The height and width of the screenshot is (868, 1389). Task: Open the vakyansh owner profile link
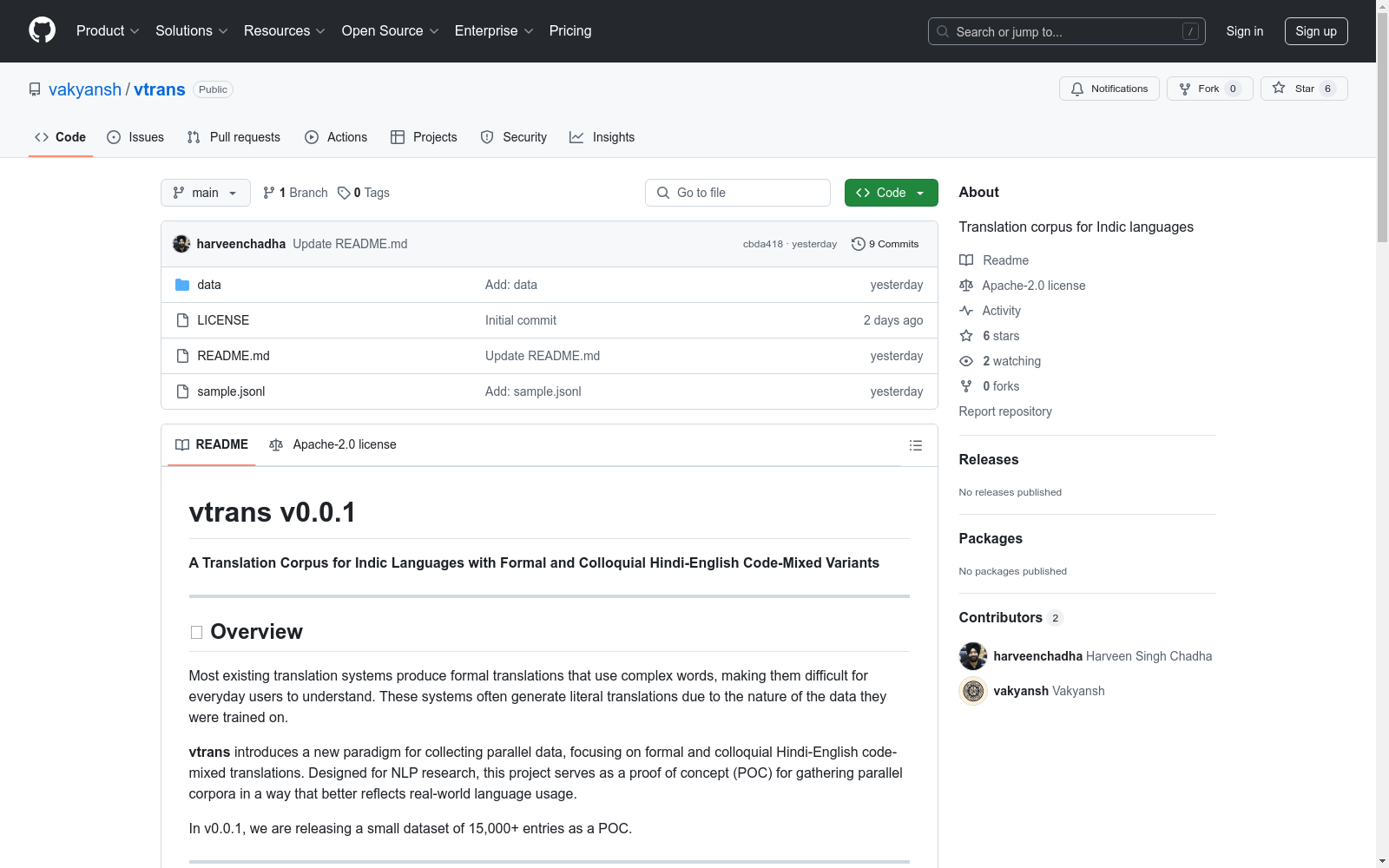click(85, 89)
